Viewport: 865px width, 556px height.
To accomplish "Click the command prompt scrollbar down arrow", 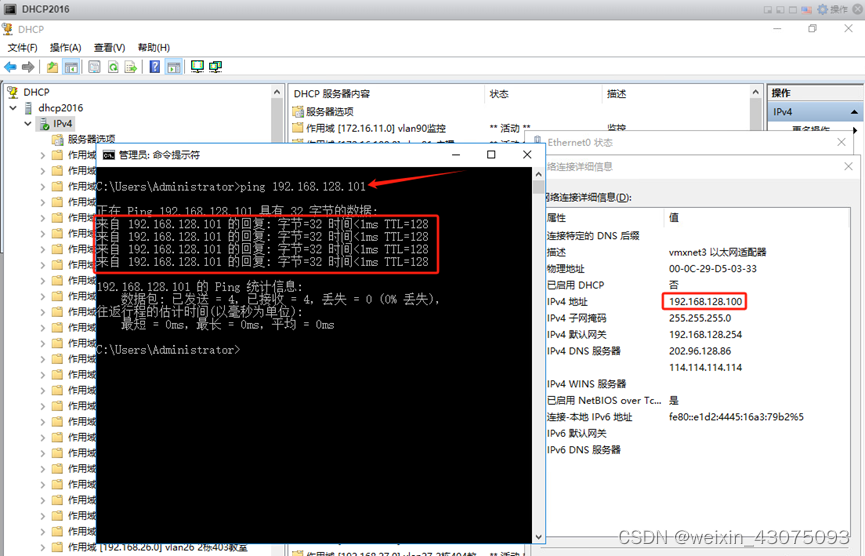I will click(x=538, y=537).
